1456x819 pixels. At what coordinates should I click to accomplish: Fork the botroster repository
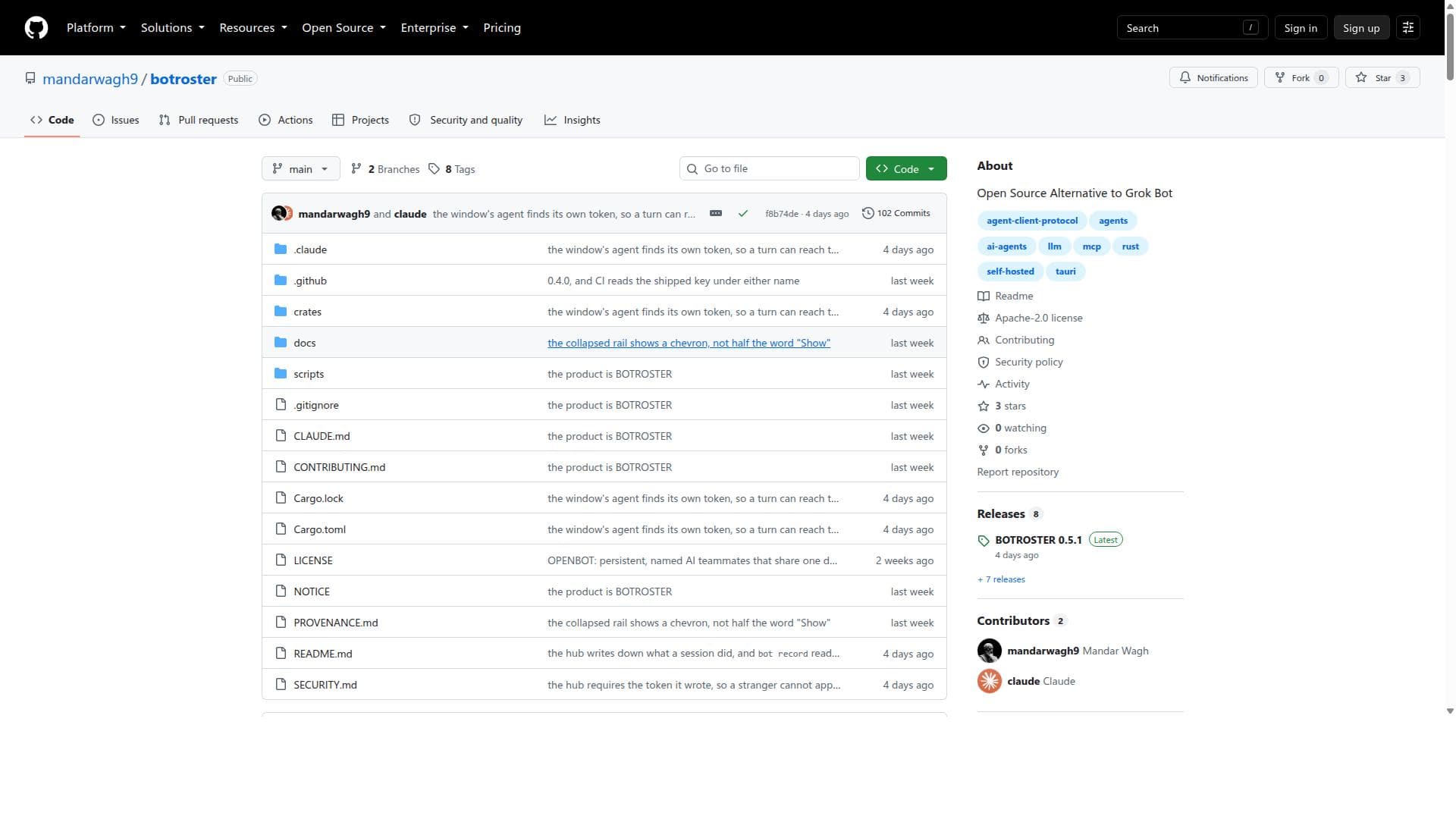1301,78
